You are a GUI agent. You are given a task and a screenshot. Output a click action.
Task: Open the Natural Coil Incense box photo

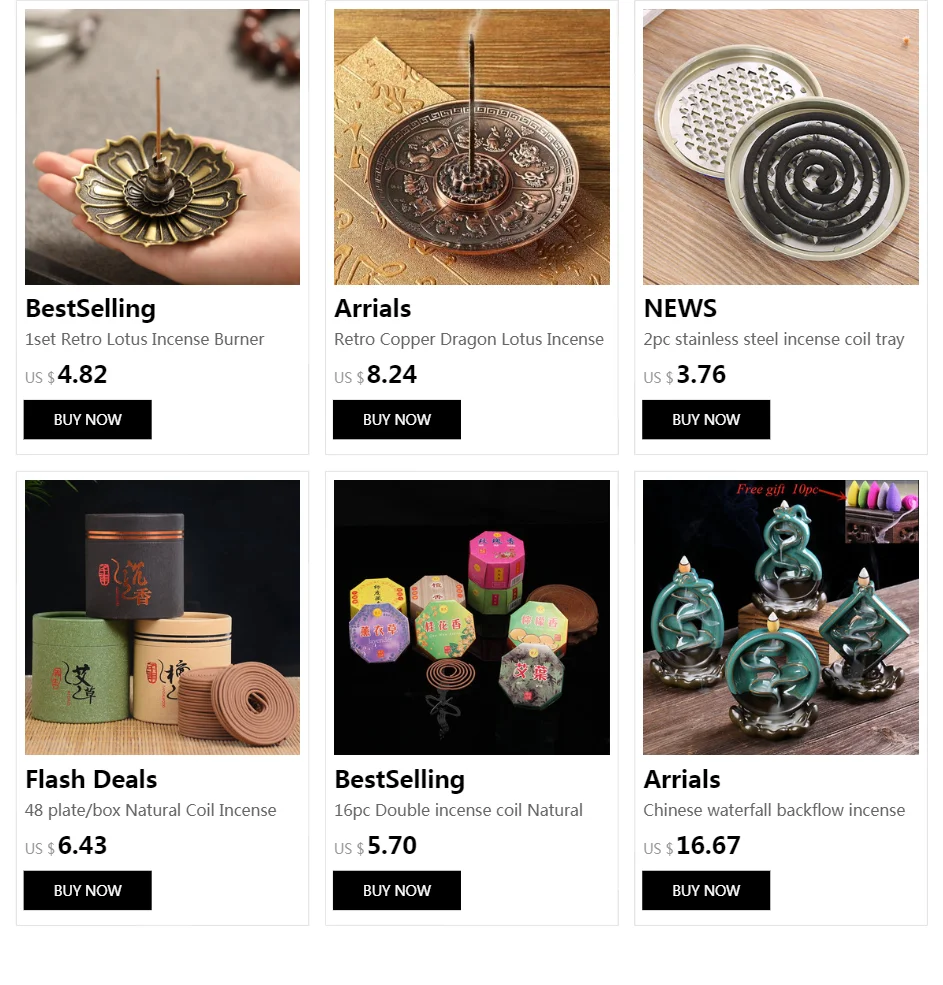point(162,617)
